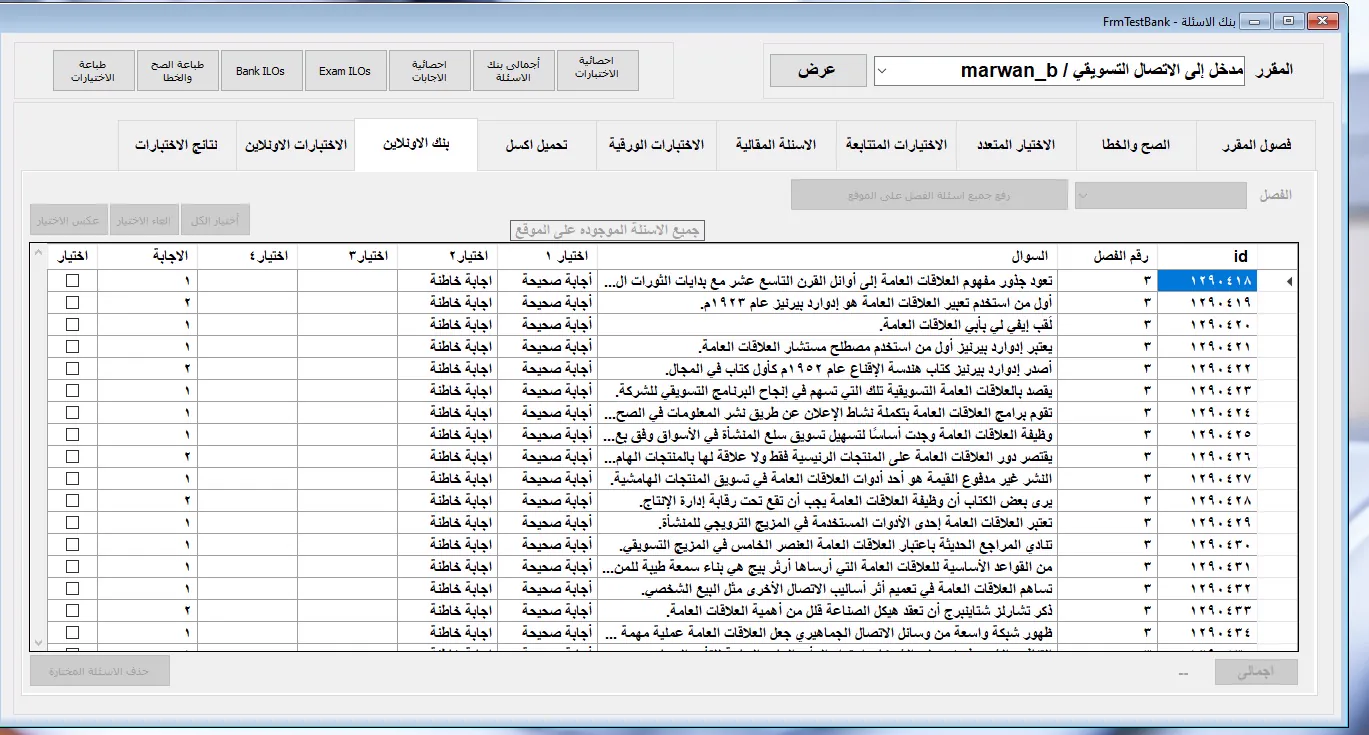1369x735 pixels.
Task: Select id cell ١٢٩٠٤٣٣
Action: [x=1207, y=611]
